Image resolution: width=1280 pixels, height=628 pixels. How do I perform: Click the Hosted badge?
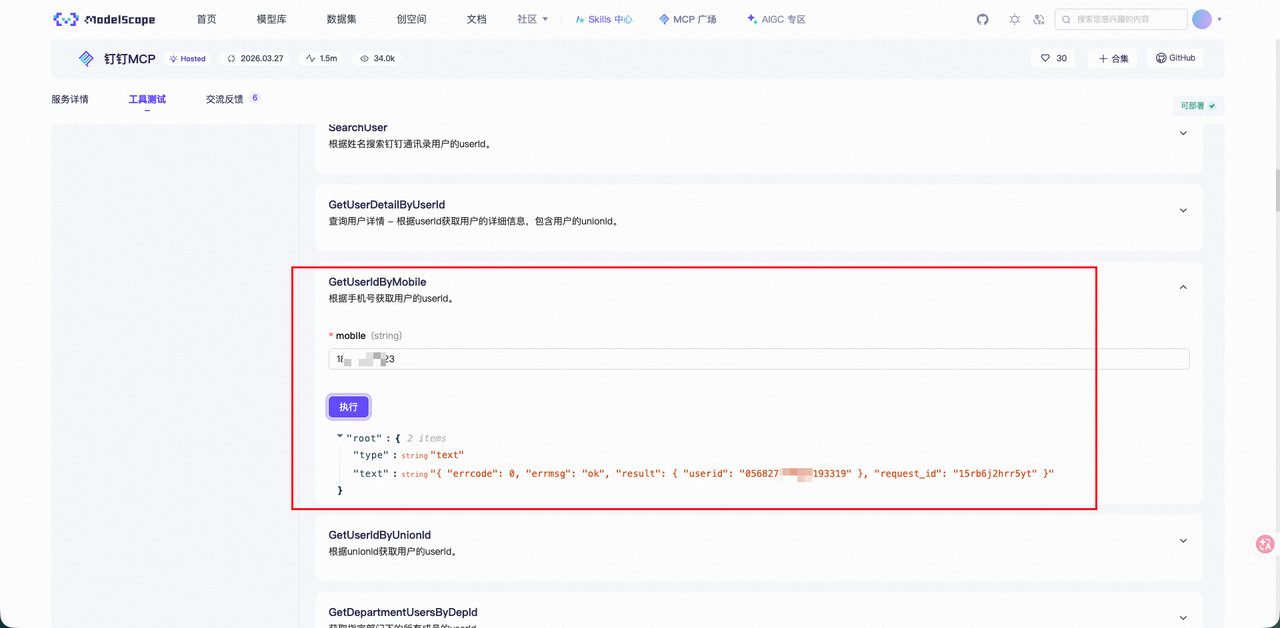point(187,59)
